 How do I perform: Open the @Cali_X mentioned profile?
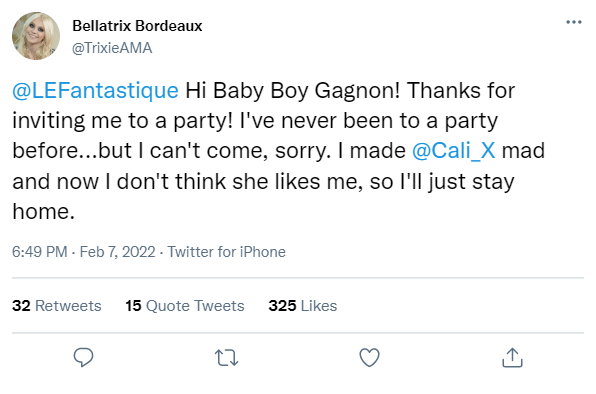click(x=453, y=150)
